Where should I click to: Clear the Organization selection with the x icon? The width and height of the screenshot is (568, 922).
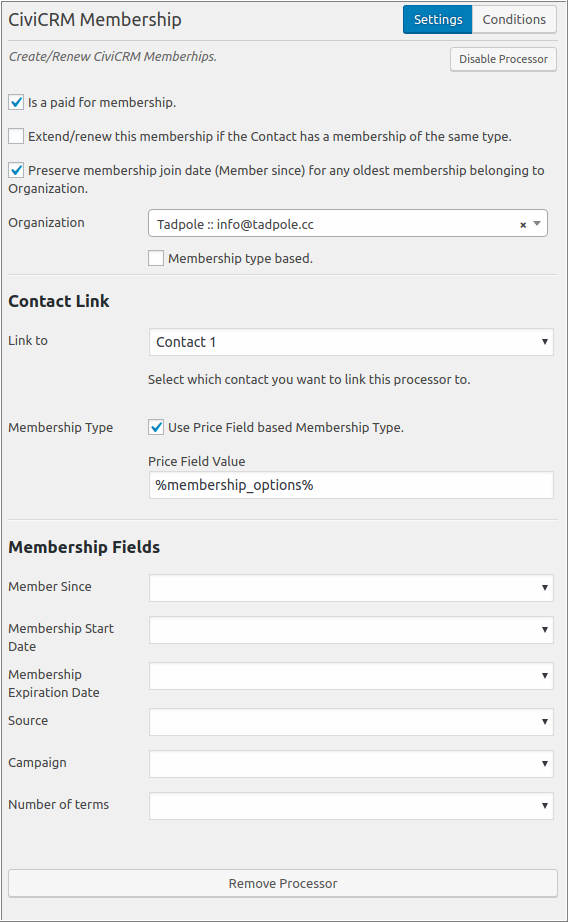coord(523,225)
